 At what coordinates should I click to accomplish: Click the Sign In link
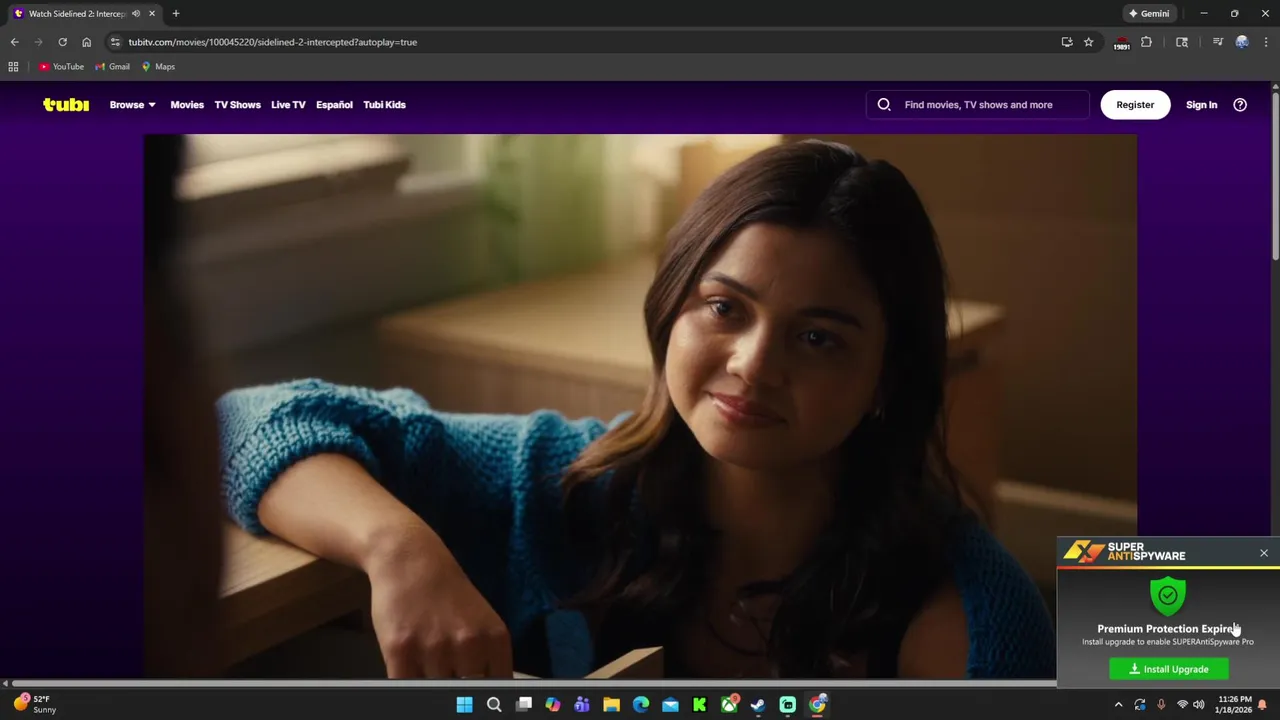click(x=1201, y=104)
